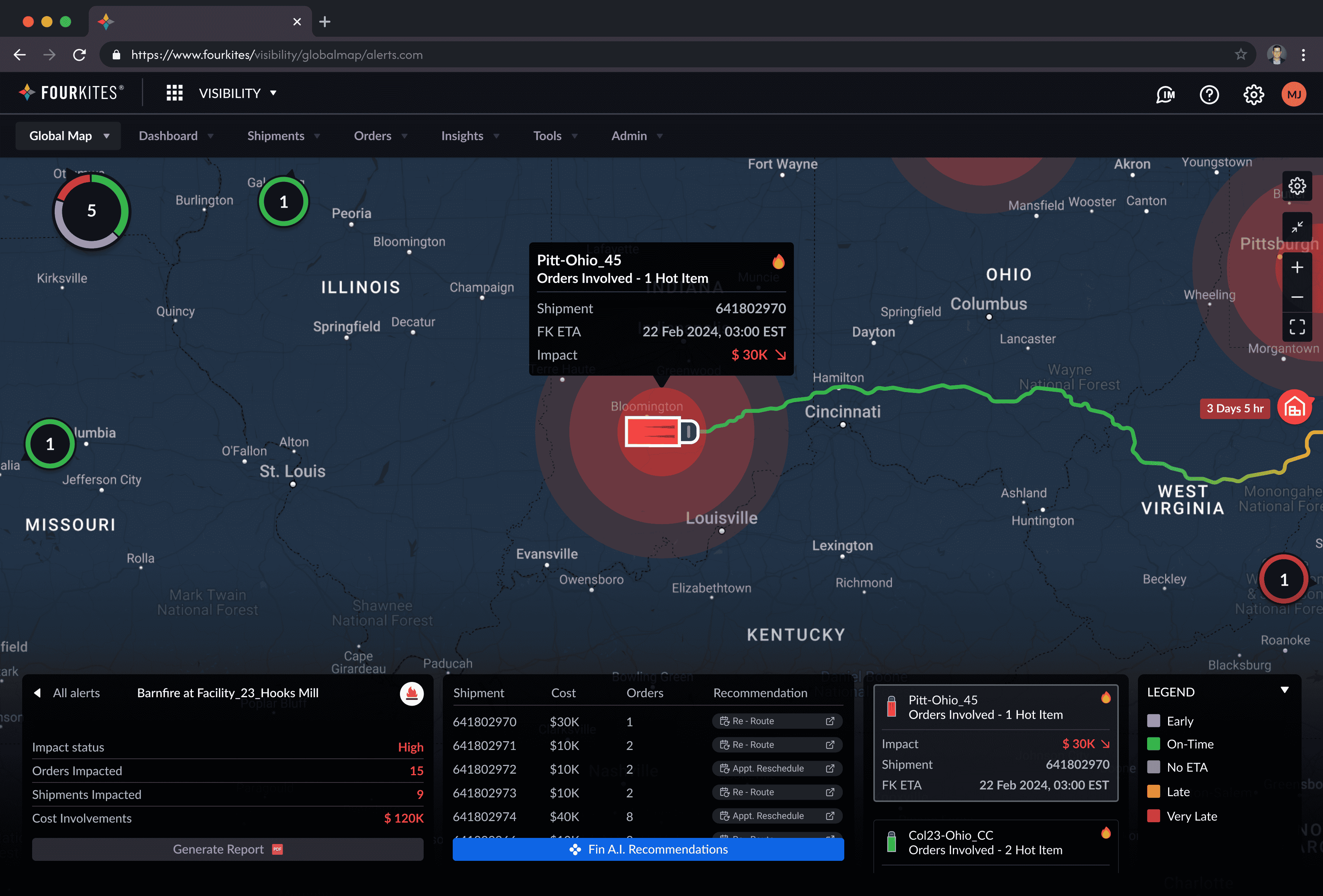
Task: Click Re-Route for shipment 641802973
Action: (777, 792)
